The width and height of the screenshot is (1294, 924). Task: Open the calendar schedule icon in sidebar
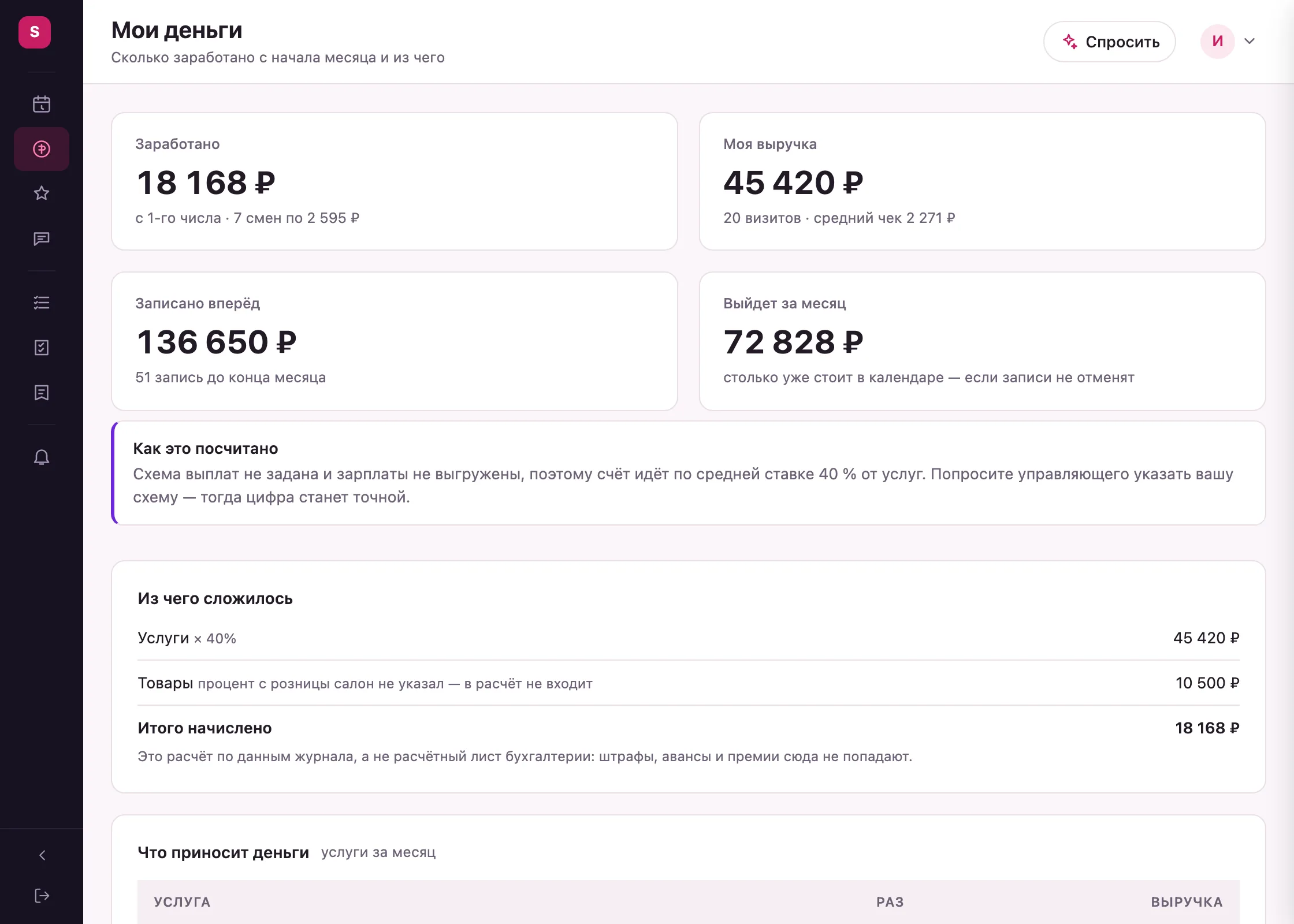42,104
